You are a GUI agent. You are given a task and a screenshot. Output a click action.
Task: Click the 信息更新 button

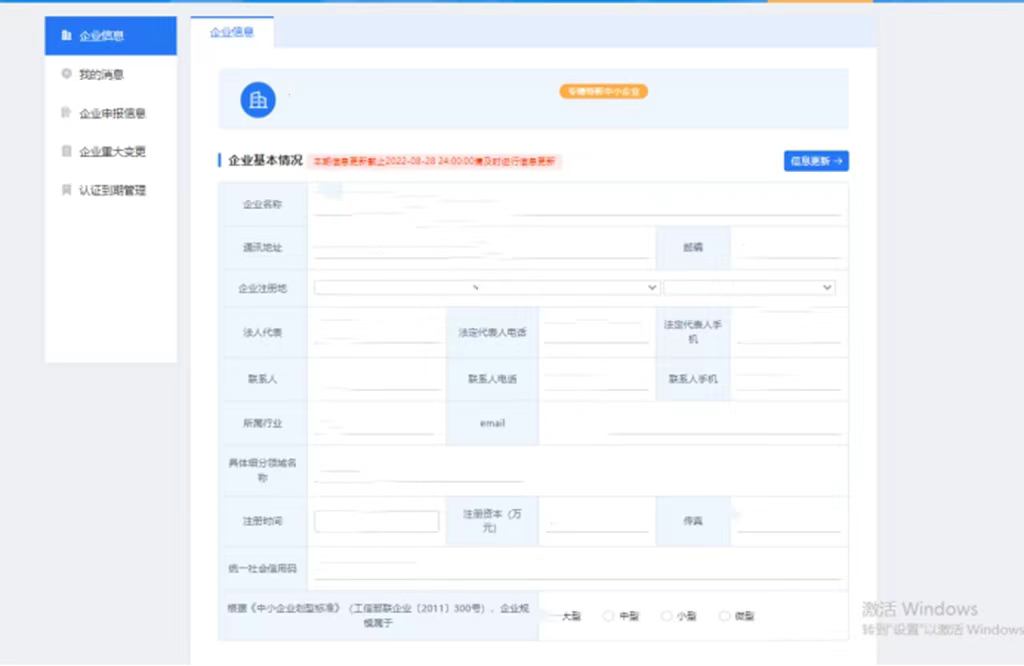816,161
